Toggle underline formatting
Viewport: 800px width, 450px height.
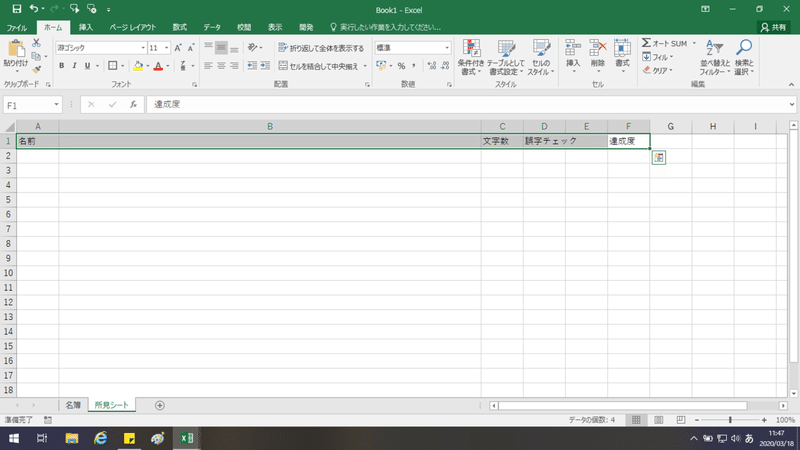(x=87, y=66)
